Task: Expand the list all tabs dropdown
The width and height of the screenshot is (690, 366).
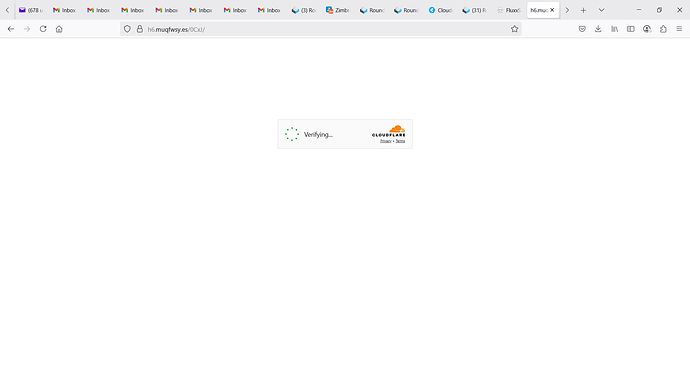Action: click(601, 10)
